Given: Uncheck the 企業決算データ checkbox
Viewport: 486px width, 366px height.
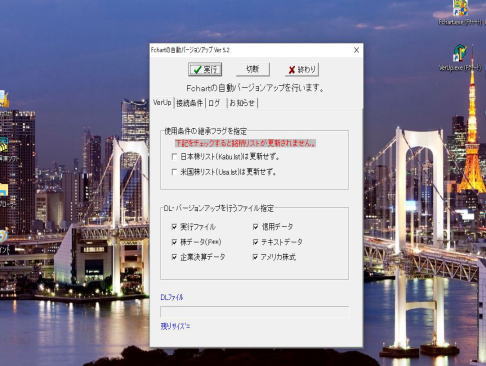Looking at the screenshot, I should click(x=174, y=257).
